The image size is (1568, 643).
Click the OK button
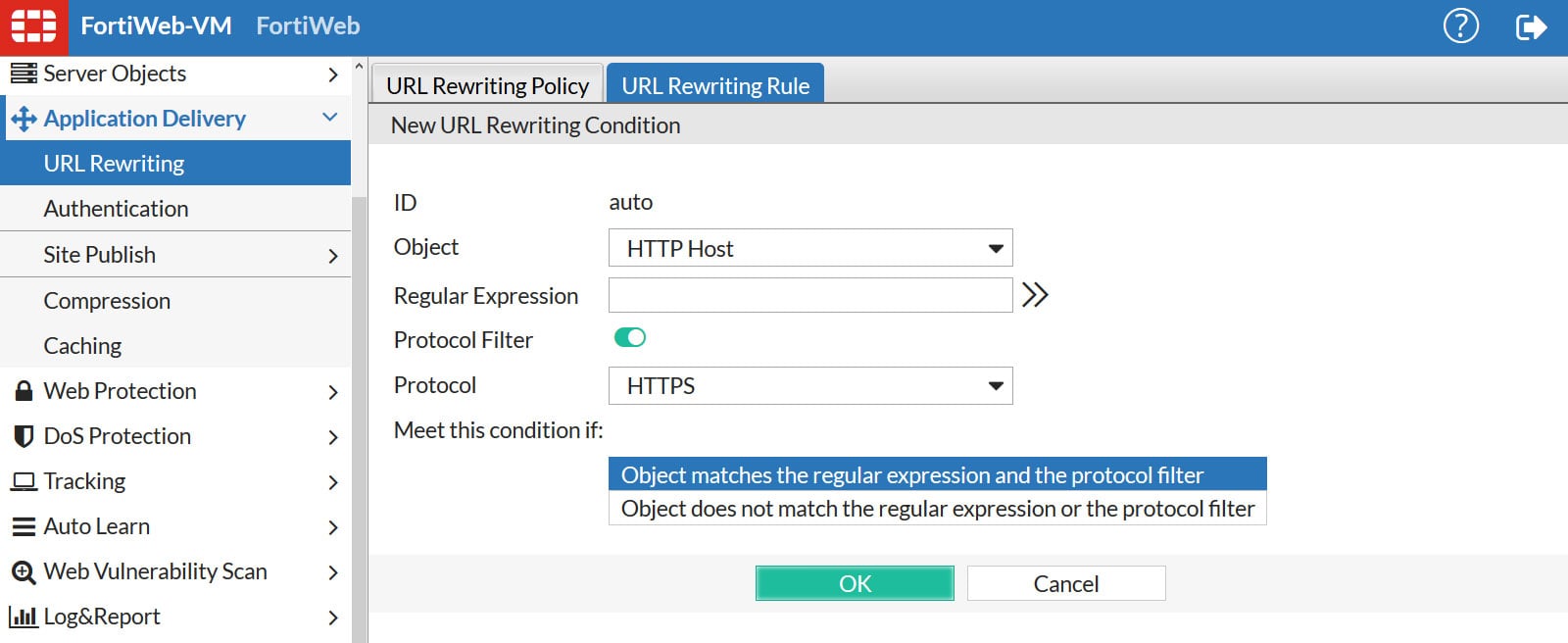click(855, 583)
